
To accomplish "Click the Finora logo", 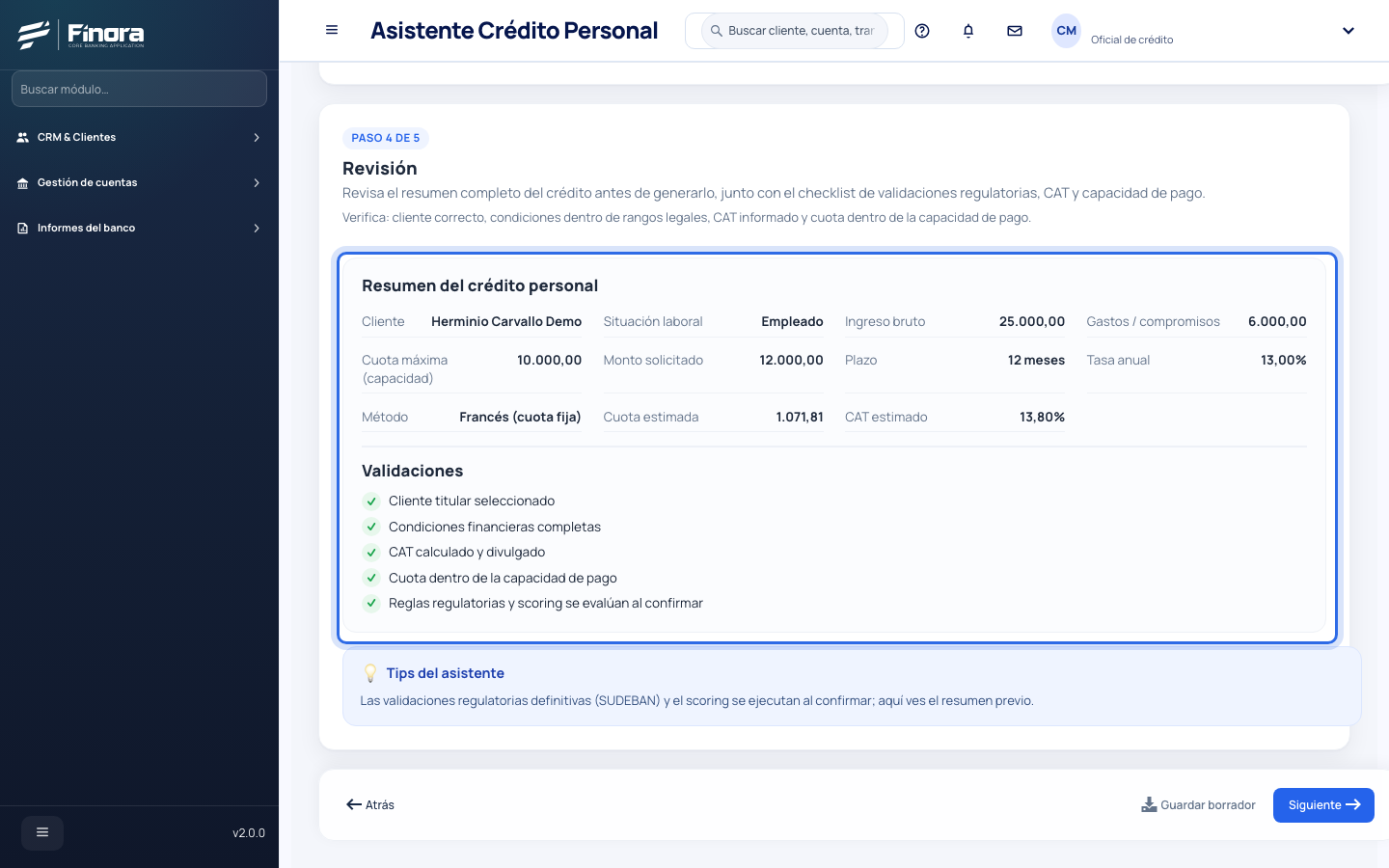I will [81, 35].
